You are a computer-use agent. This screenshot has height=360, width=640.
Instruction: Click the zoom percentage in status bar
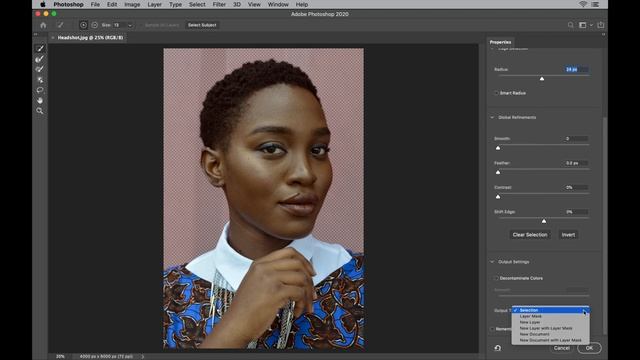(x=60, y=356)
